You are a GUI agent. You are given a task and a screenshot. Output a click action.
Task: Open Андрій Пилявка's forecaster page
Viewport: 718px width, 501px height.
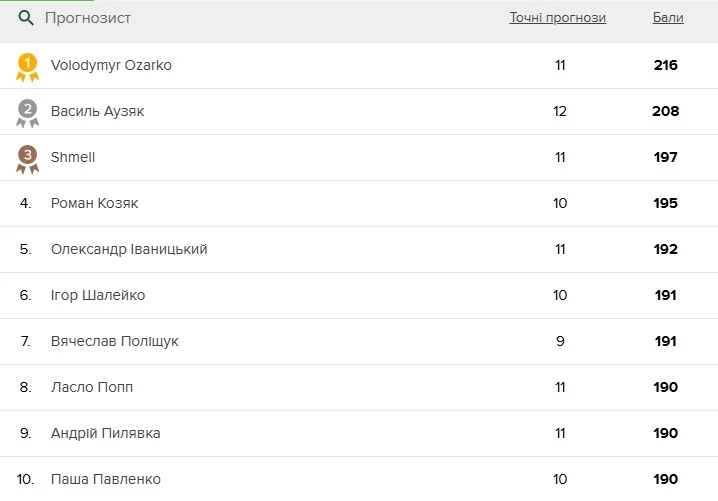[x=105, y=433]
